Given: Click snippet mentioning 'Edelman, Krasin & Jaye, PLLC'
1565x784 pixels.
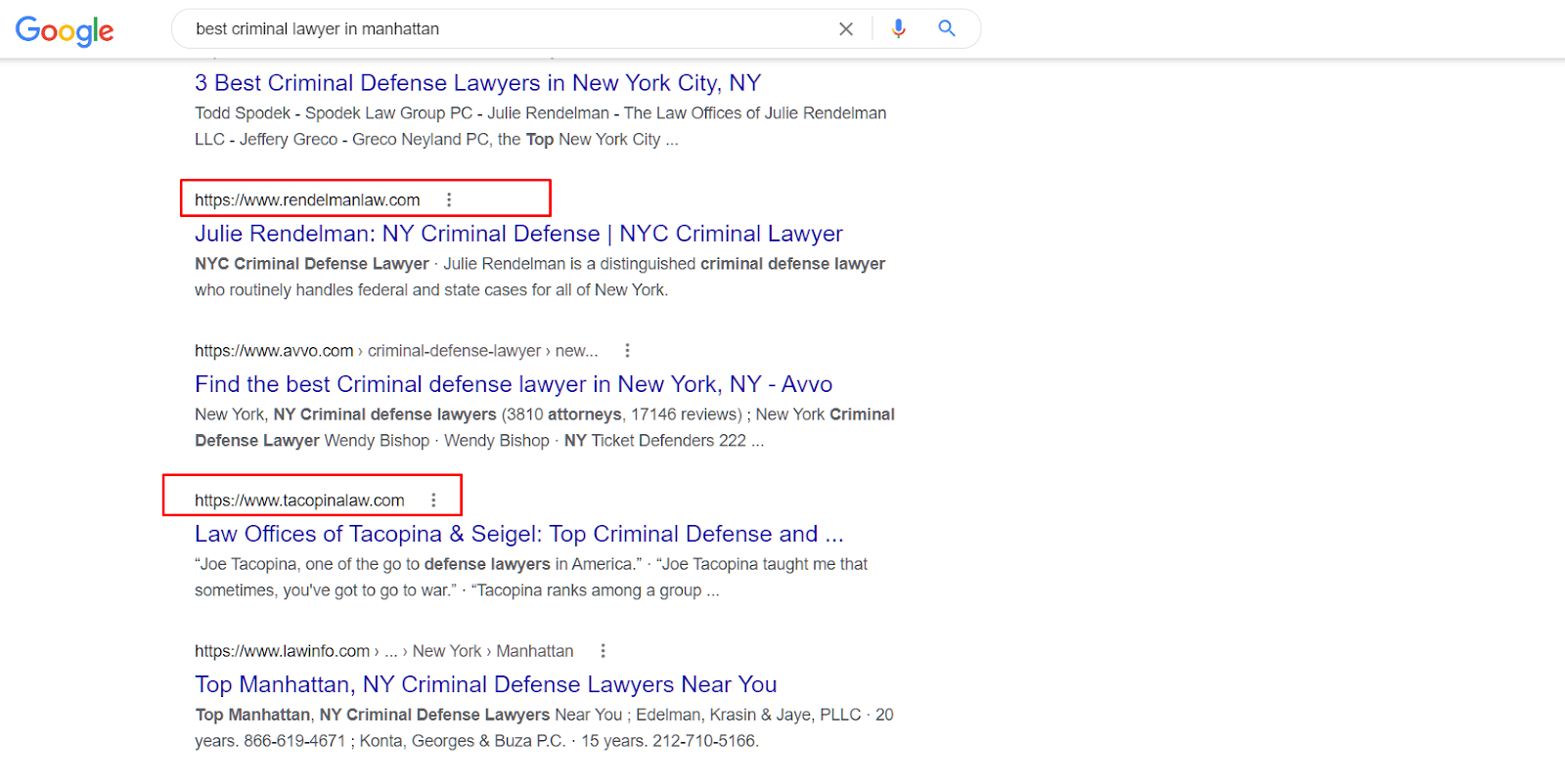Looking at the screenshot, I should click(x=544, y=715).
